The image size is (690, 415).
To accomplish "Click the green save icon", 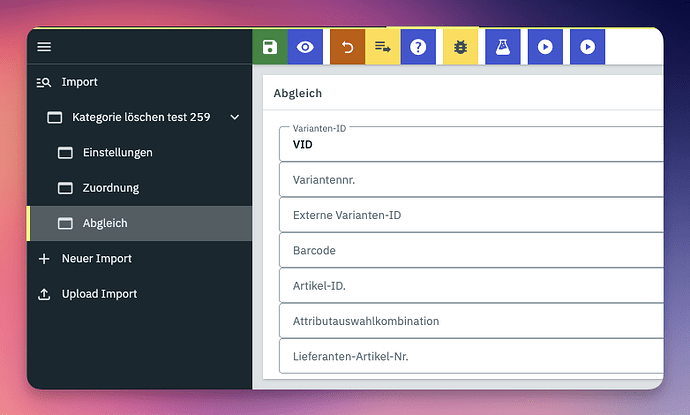I will 269,47.
